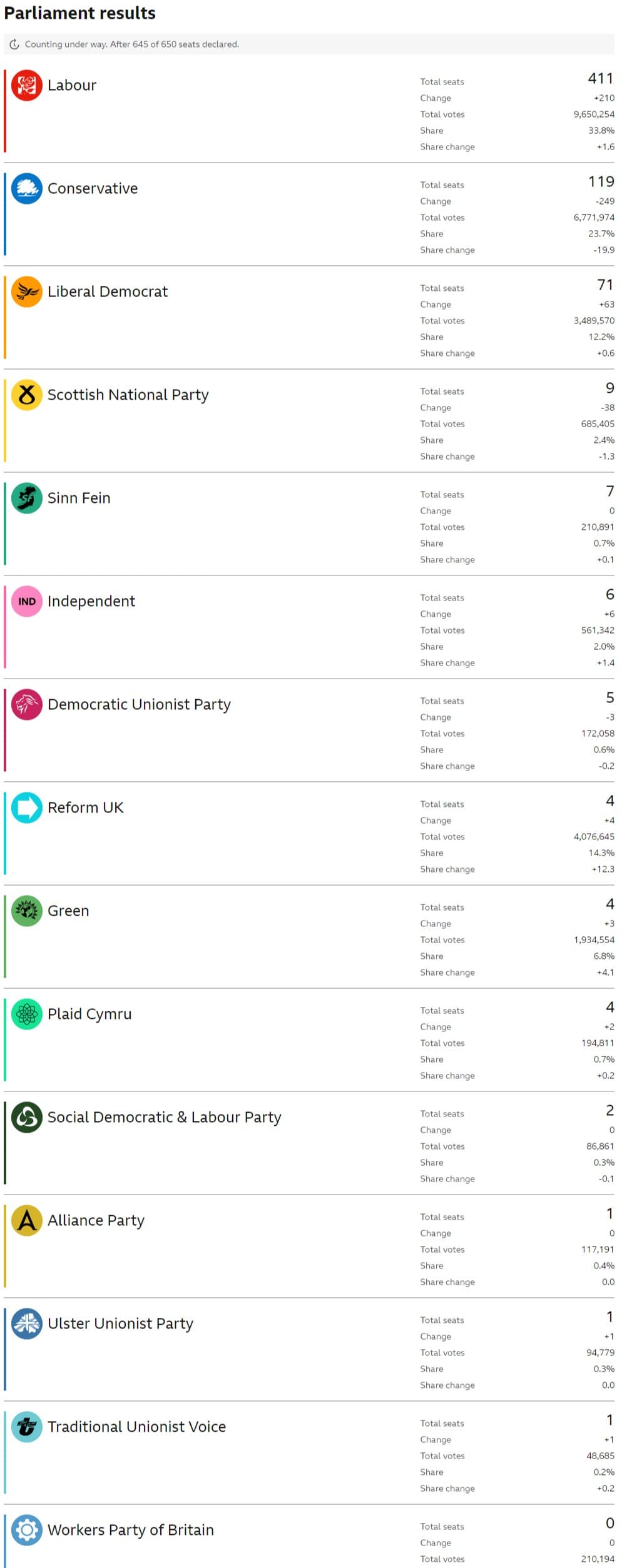The width and height of the screenshot is (627, 1568).
Task: Select the Labour party name
Action: [72, 85]
